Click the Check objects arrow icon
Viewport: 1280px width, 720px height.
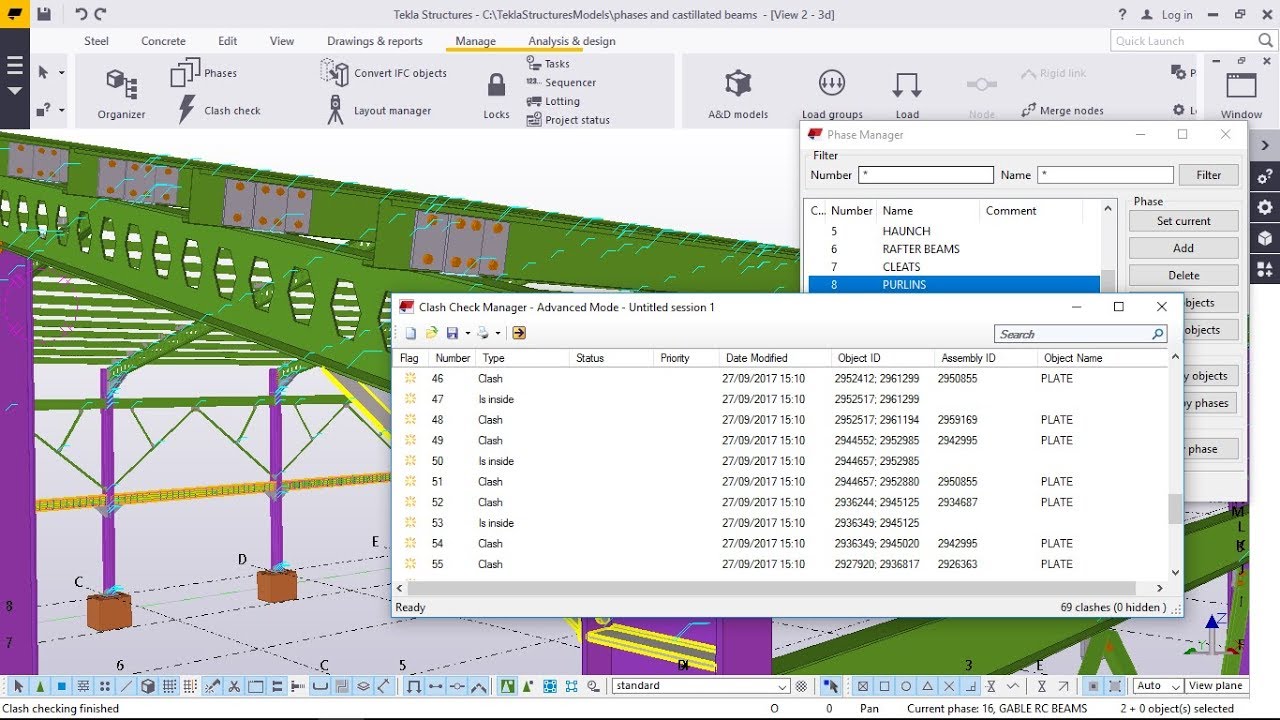click(x=519, y=333)
